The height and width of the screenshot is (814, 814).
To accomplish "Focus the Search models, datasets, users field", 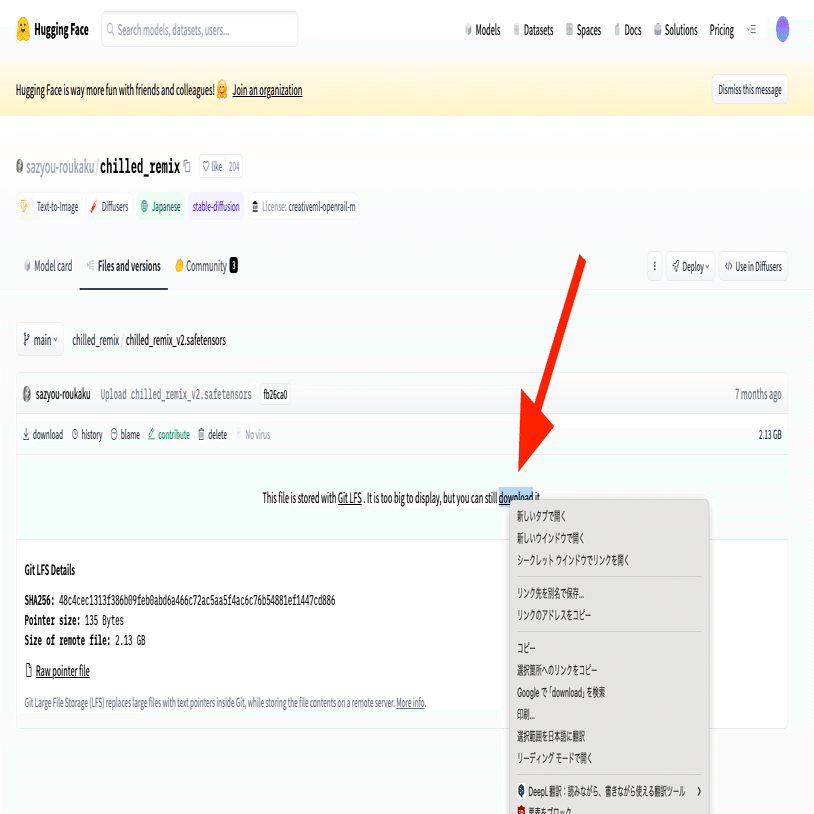I will tap(200, 30).
